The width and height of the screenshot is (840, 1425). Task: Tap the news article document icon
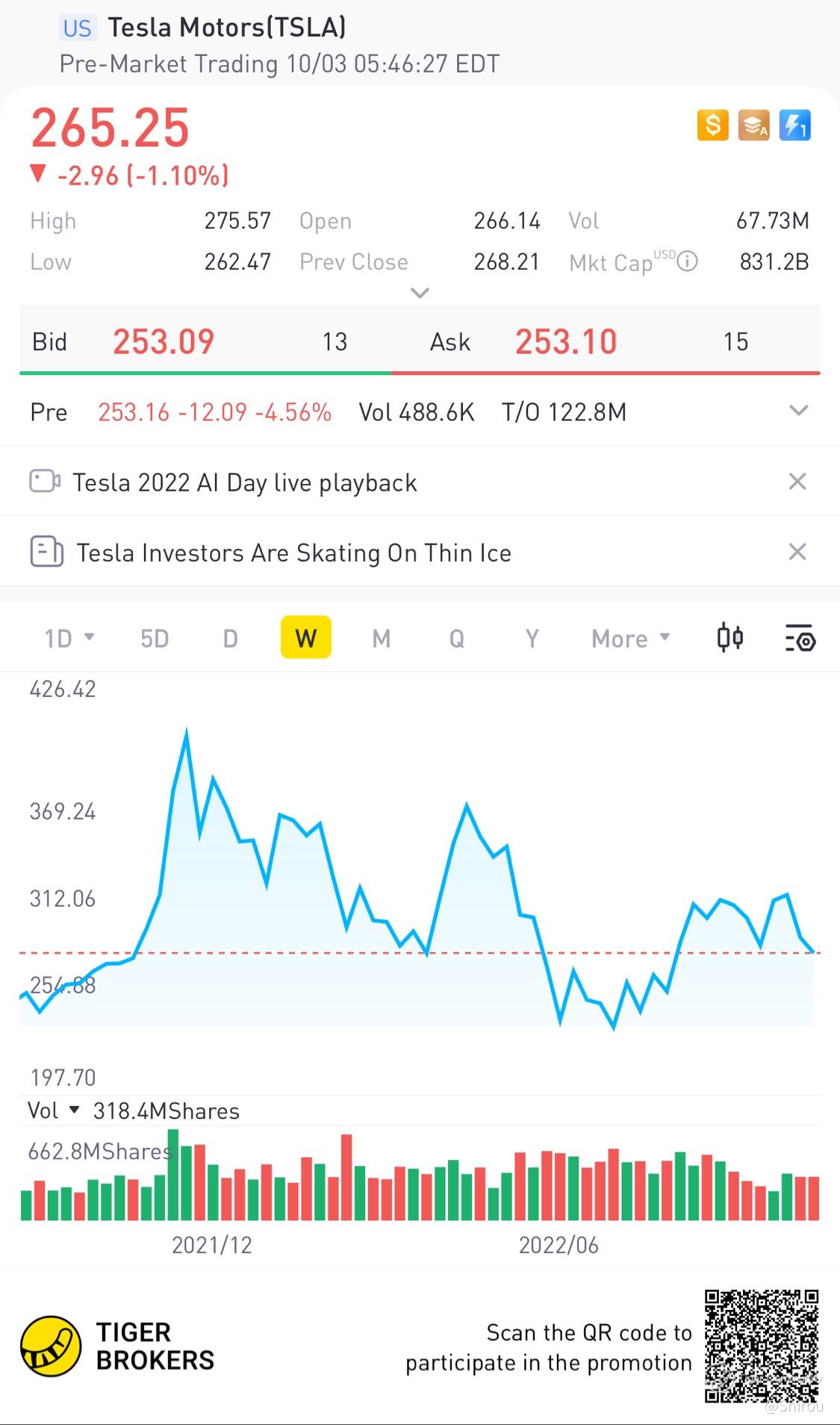point(46,552)
